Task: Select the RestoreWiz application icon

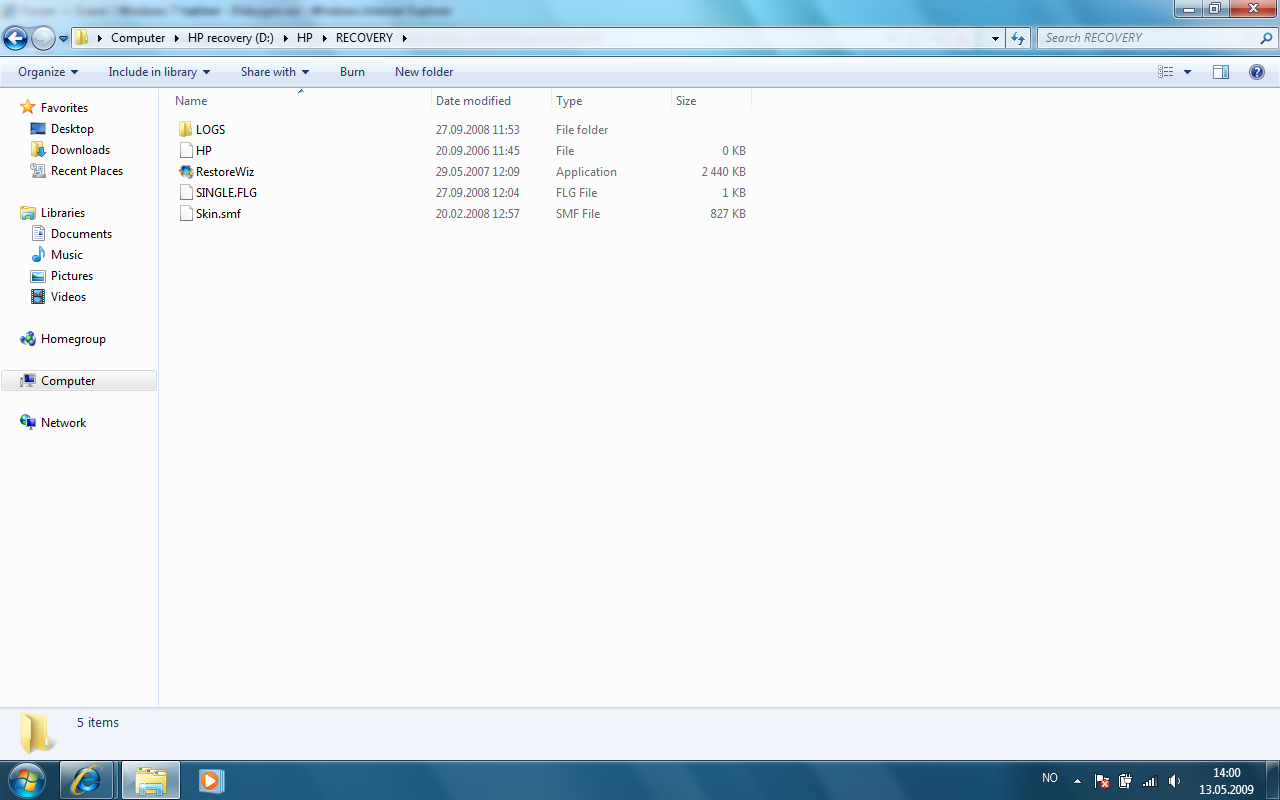Action: 185,172
